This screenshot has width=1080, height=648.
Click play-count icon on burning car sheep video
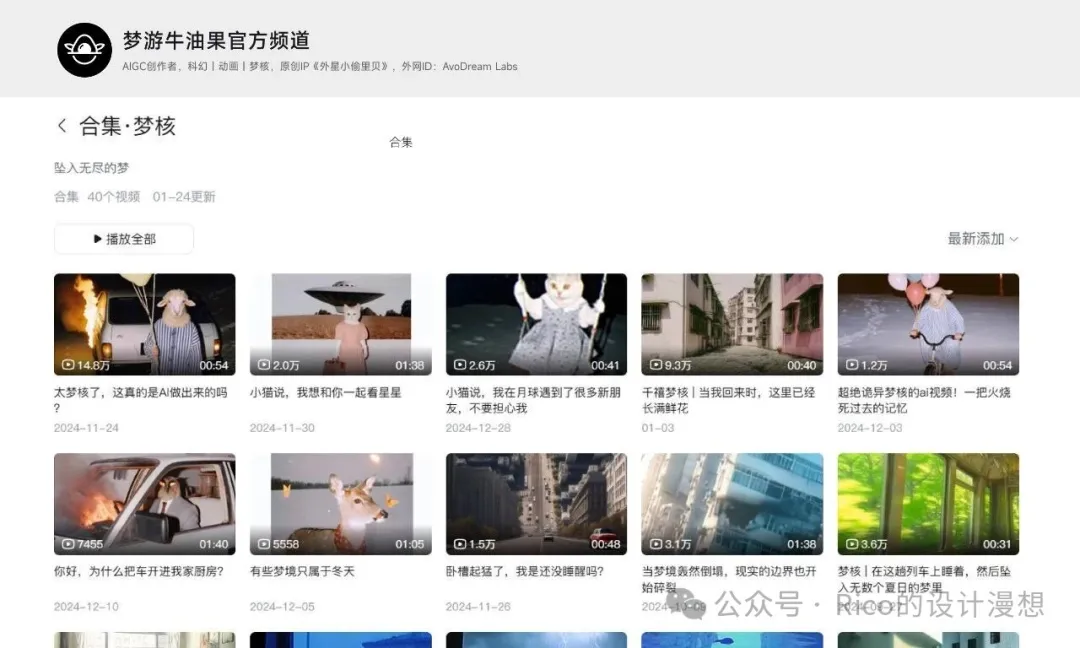coord(68,366)
